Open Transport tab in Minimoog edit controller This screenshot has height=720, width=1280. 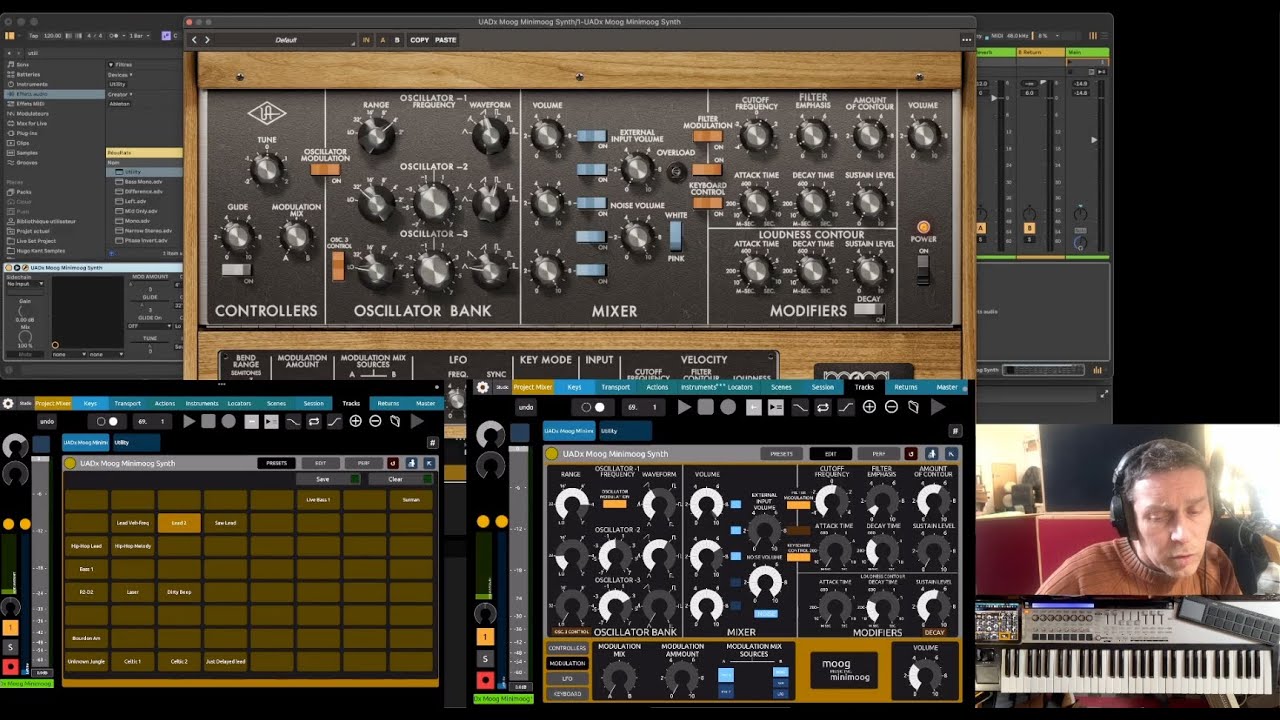pos(615,387)
